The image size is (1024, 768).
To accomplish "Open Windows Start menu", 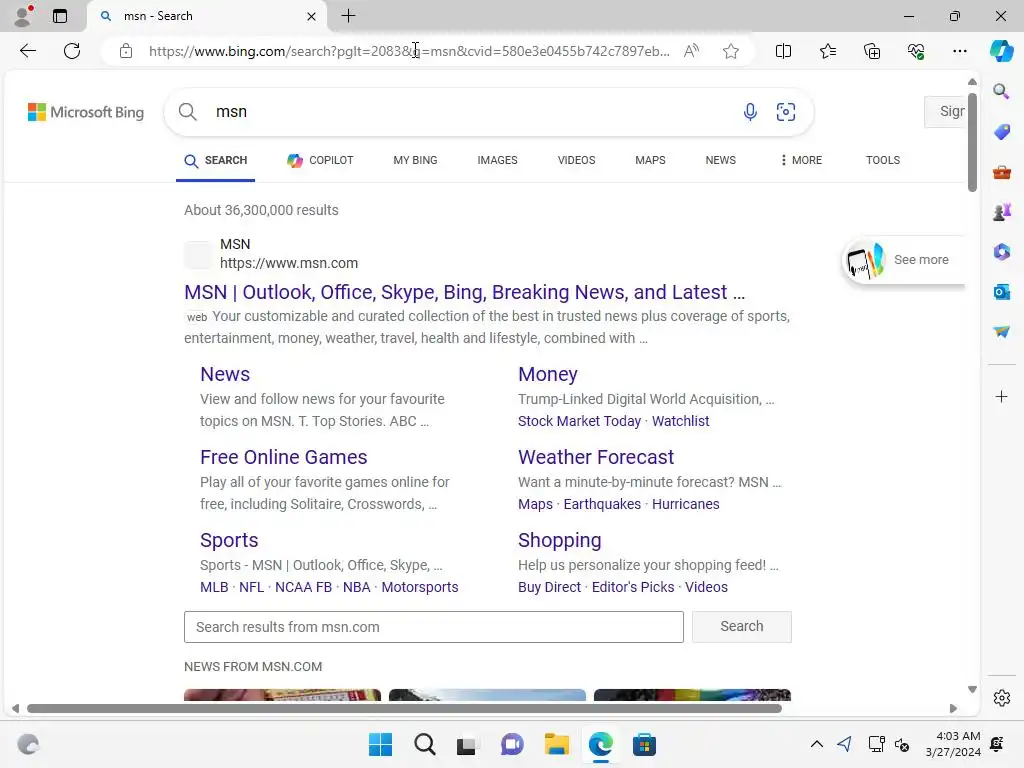I will [380, 744].
